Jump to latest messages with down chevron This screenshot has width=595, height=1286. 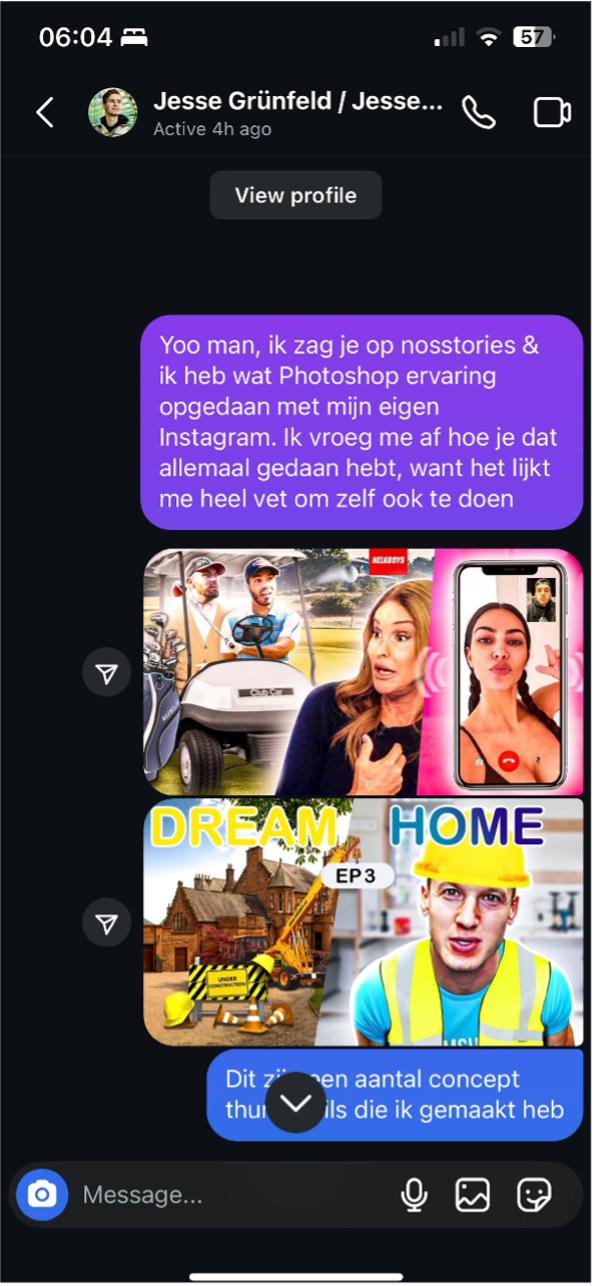pos(296,1102)
